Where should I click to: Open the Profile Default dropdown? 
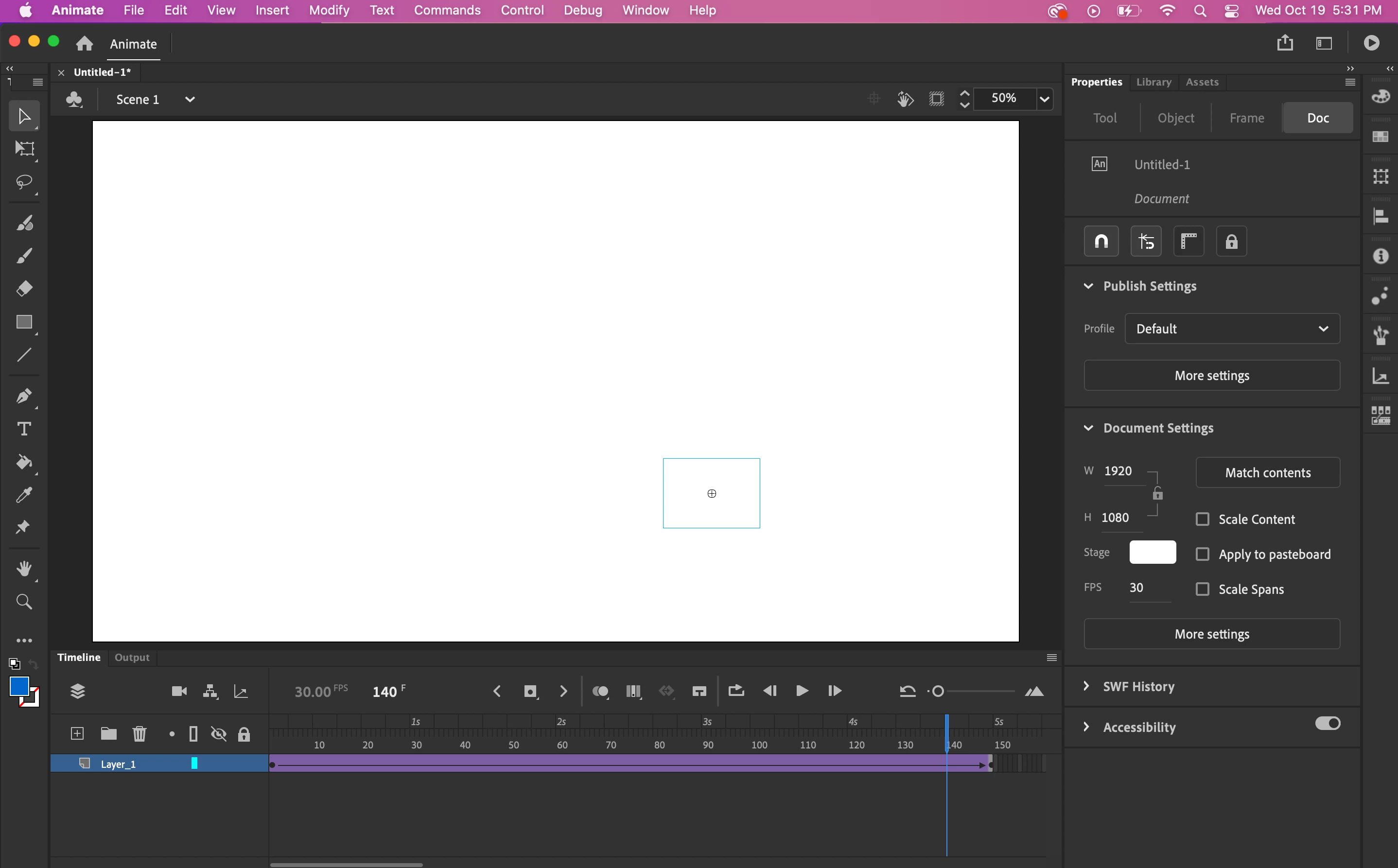click(x=1232, y=329)
